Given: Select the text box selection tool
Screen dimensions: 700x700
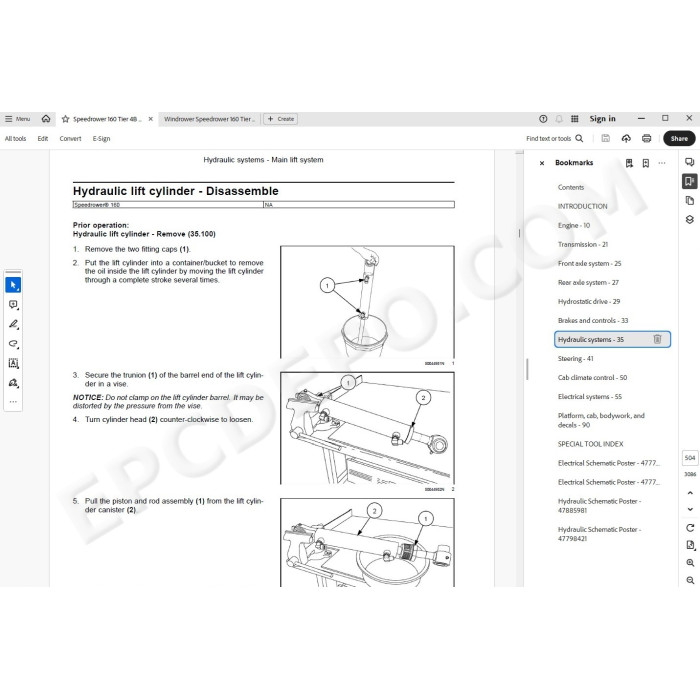Looking at the screenshot, I should coord(13,363).
